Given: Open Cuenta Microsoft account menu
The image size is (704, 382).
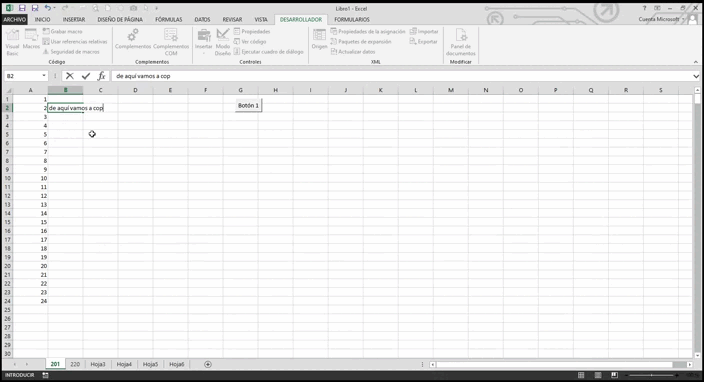Looking at the screenshot, I should coord(661,19).
